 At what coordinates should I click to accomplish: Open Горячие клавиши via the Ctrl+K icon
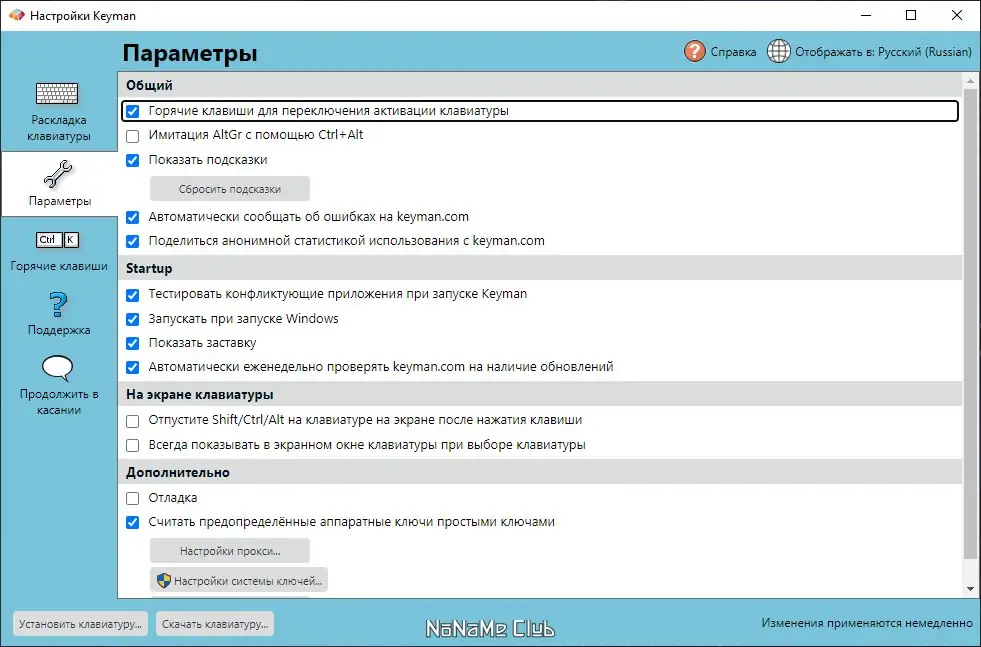click(59, 239)
